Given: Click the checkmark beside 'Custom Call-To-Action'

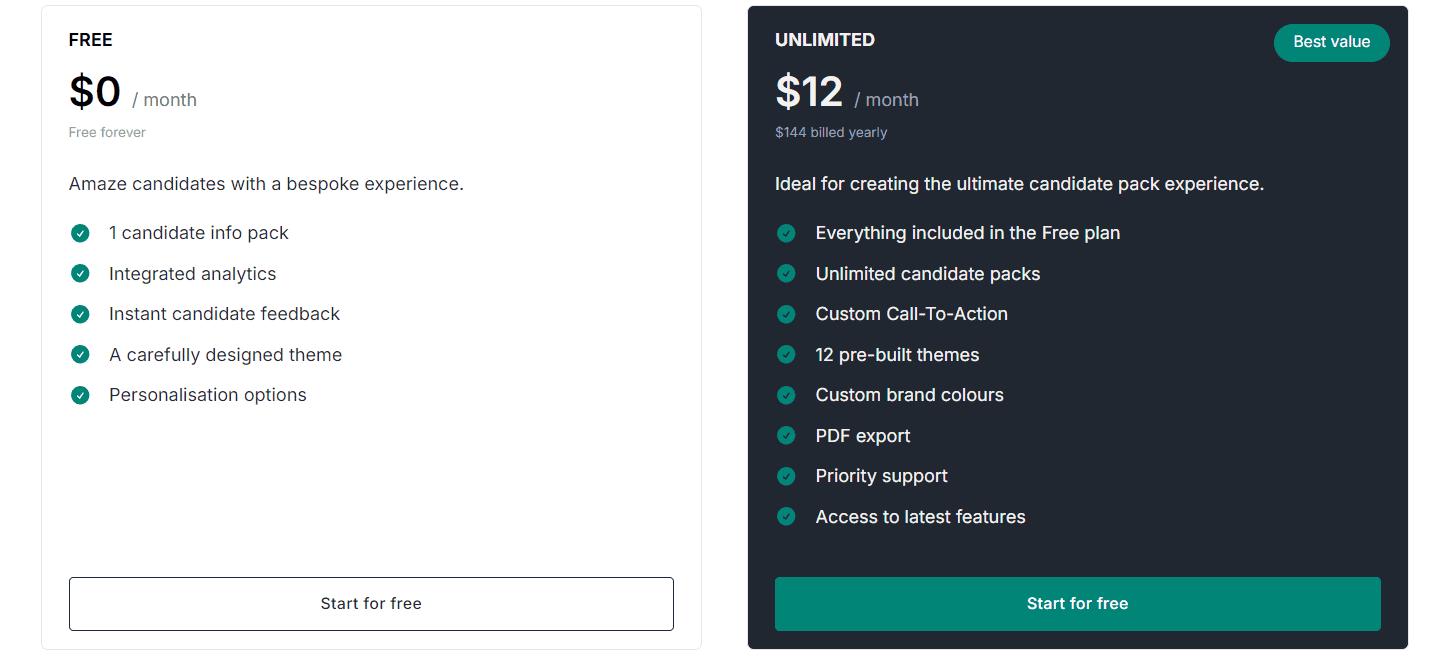Looking at the screenshot, I should (x=786, y=314).
